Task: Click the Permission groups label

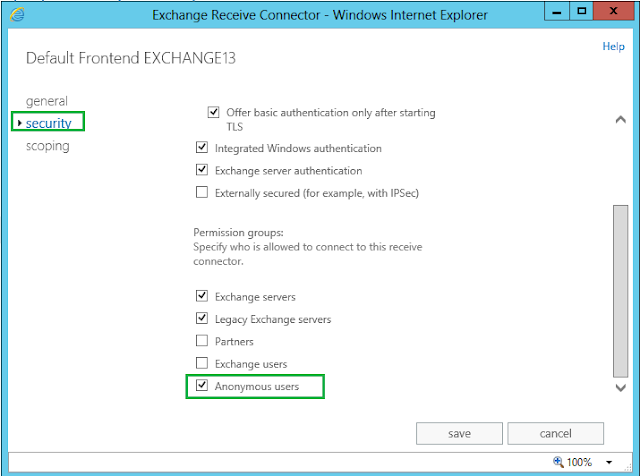Action: coord(238,232)
